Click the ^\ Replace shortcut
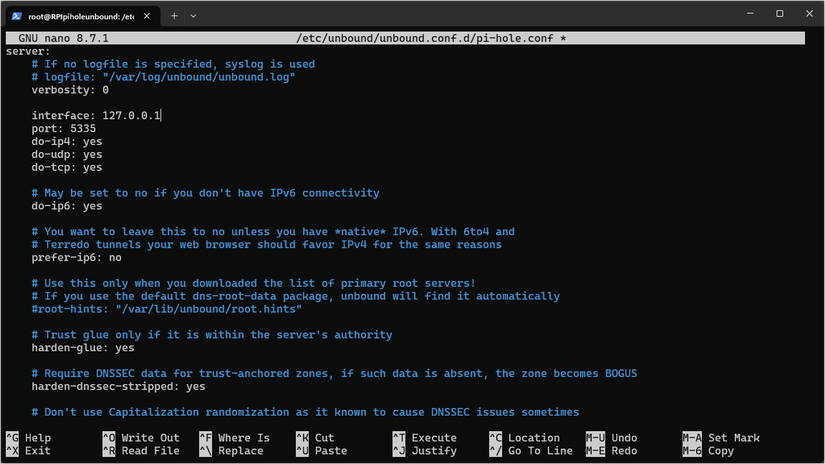 click(232, 451)
